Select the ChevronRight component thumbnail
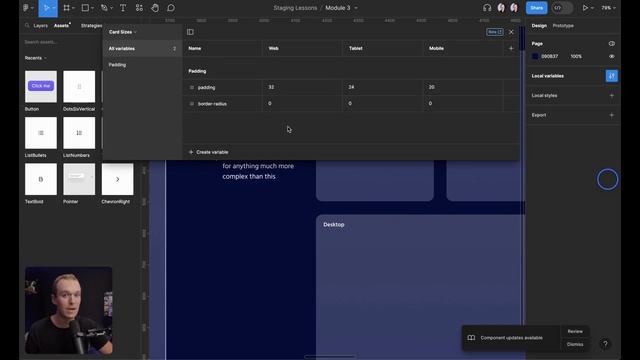 point(118,179)
